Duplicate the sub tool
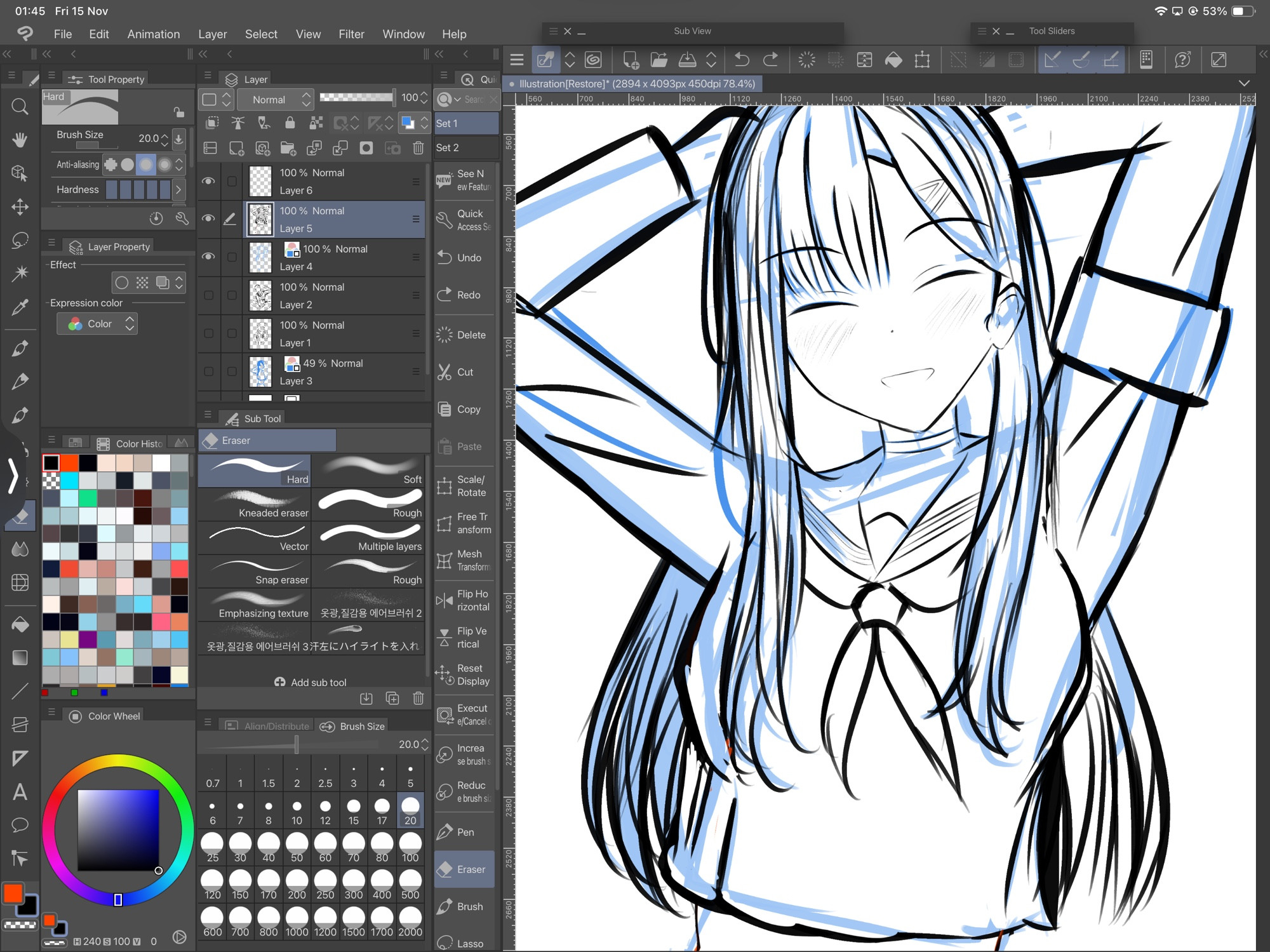This screenshot has width=1270, height=952. pyautogui.click(x=392, y=699)
